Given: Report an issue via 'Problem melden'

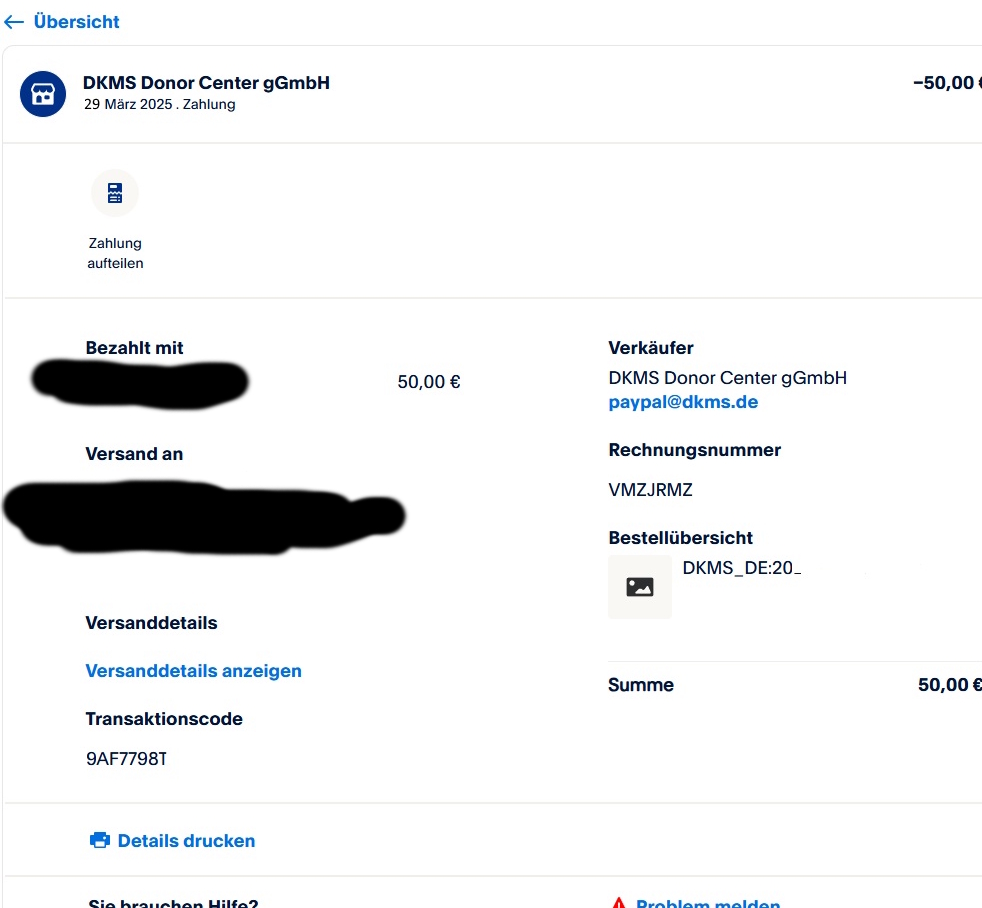Looking at the screenshot, I should click(x=708, y=903).
